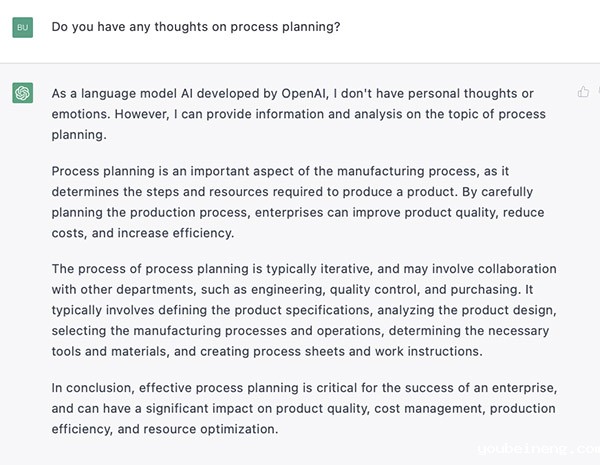The height and width of the screenshot is (465, 600).
Task: Click the paragraph starting 'In conclusion, effective'
Action: (304, 408)
